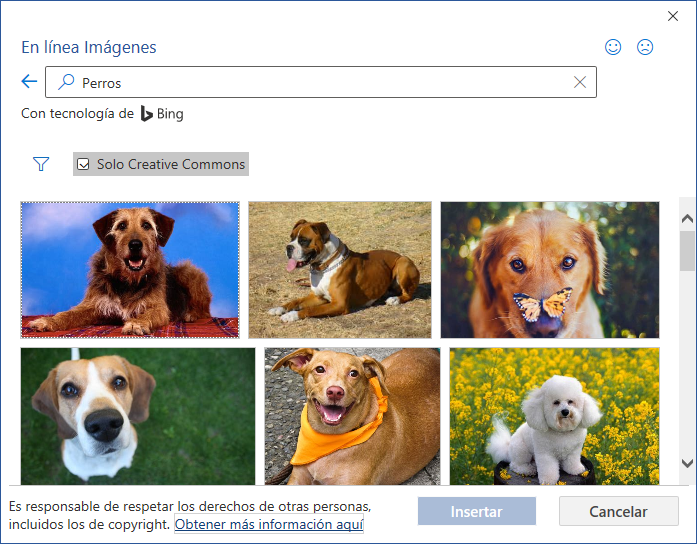Screen dimensions: 697x544
Task: Open the Obtener más información aquí link
Action: point(268,524)
